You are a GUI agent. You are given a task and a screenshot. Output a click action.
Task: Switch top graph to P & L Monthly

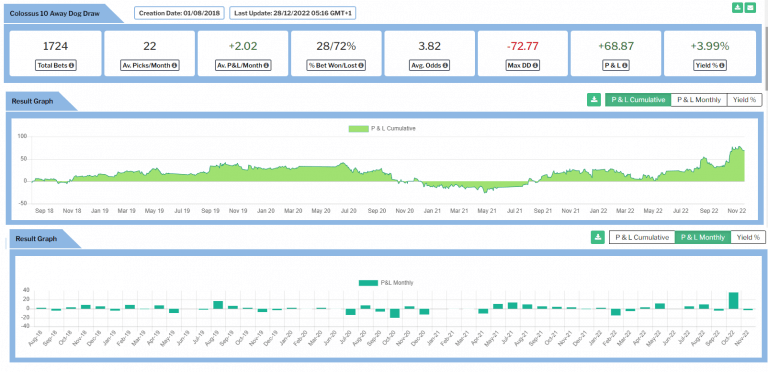pos(698,99)
